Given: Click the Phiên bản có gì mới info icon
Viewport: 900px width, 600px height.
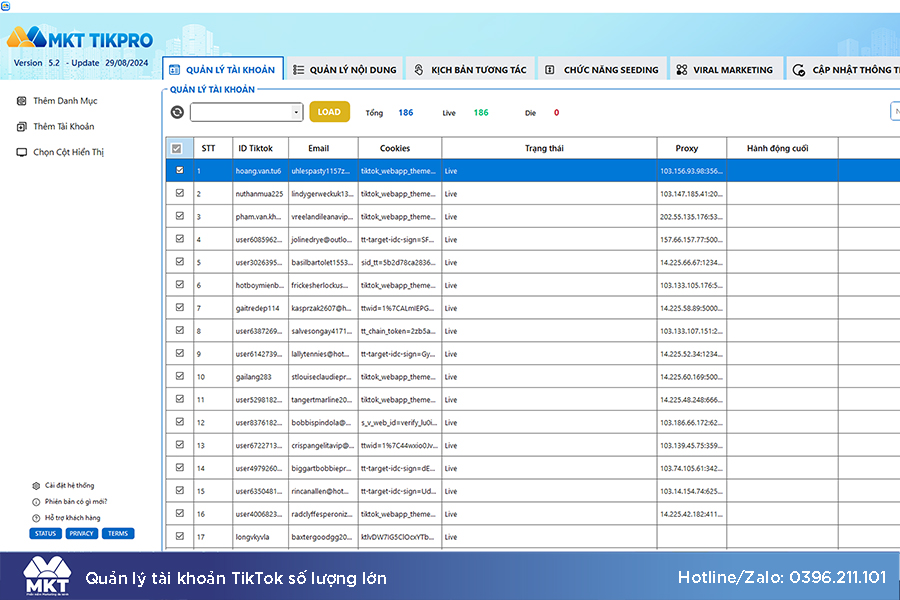Looking at the screenshot, I should coord(36,502).
